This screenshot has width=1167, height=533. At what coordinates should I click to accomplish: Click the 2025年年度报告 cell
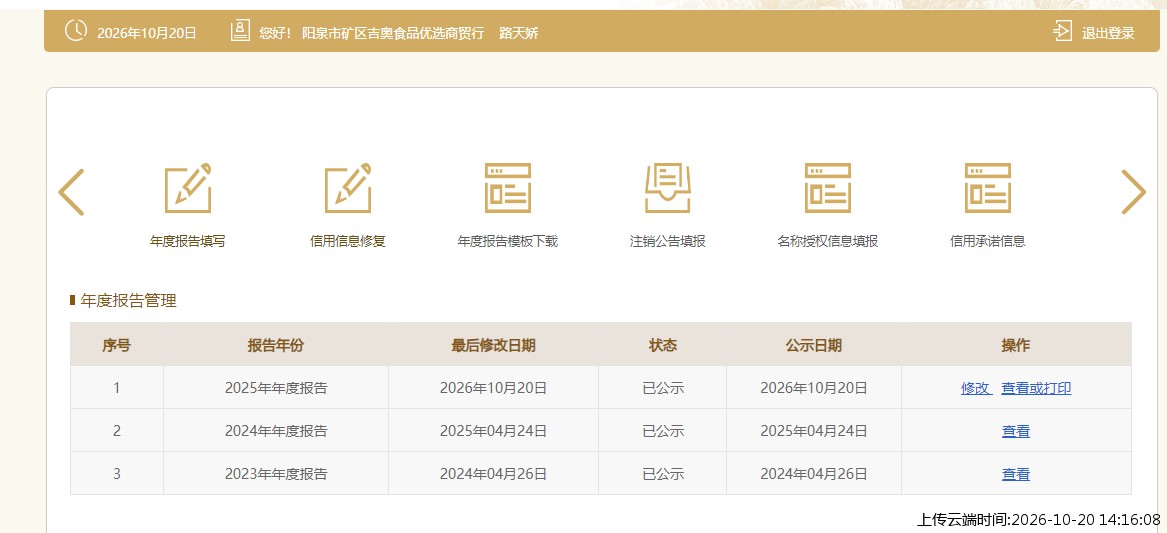coord(276,388)
